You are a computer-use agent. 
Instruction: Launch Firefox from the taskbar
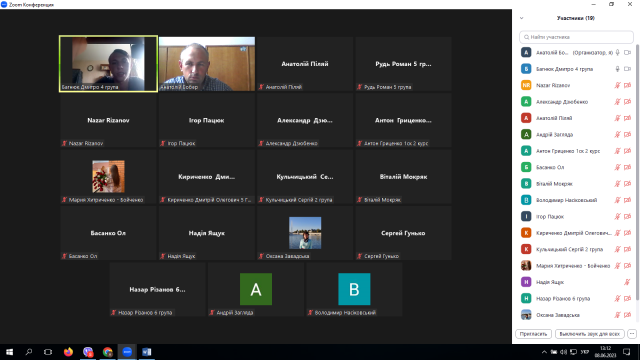68,352
